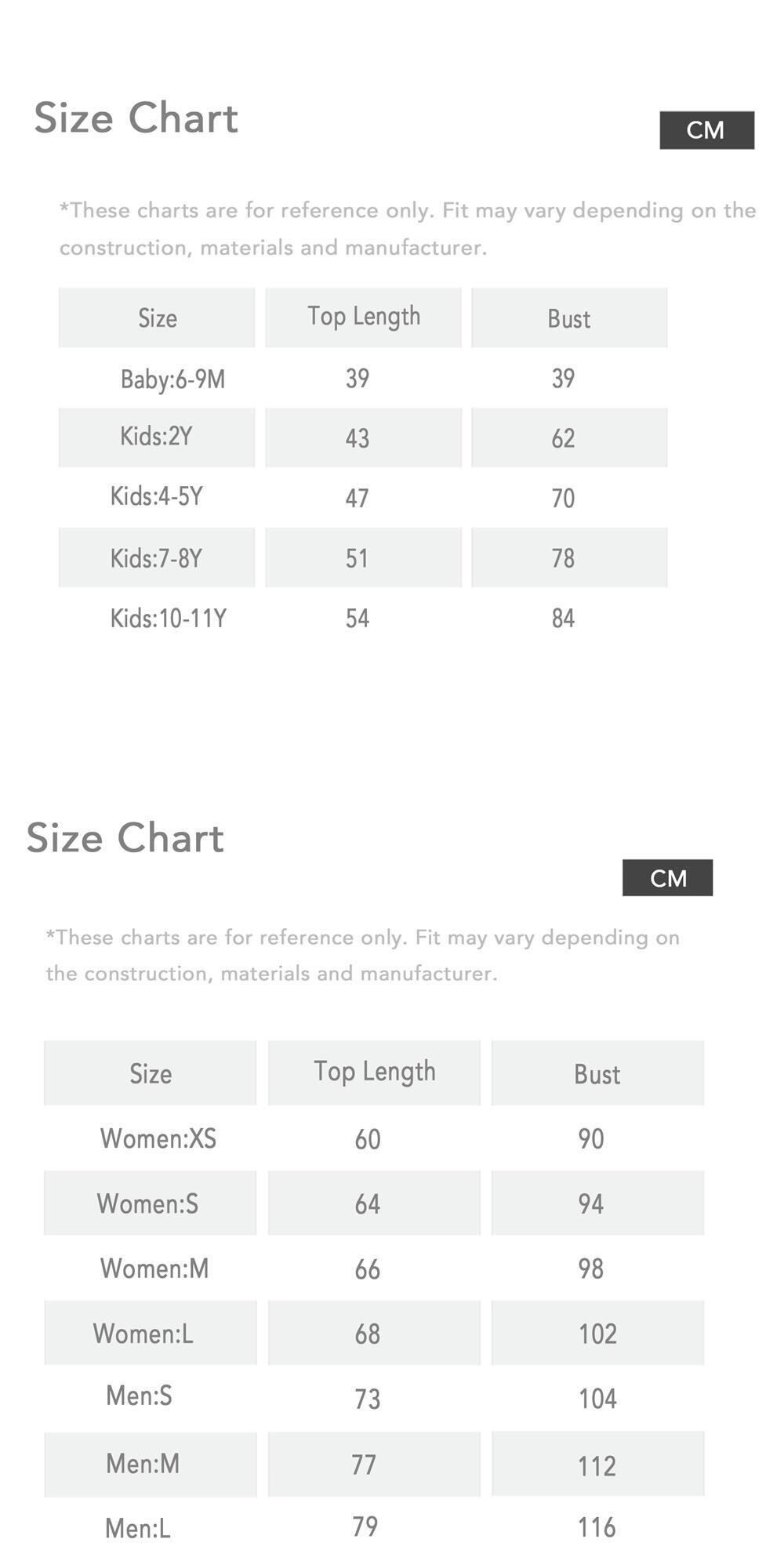Select the Women:M size label
Image resolution: width=784 pixels, height=1568 pixels.
coord(154,1269)
